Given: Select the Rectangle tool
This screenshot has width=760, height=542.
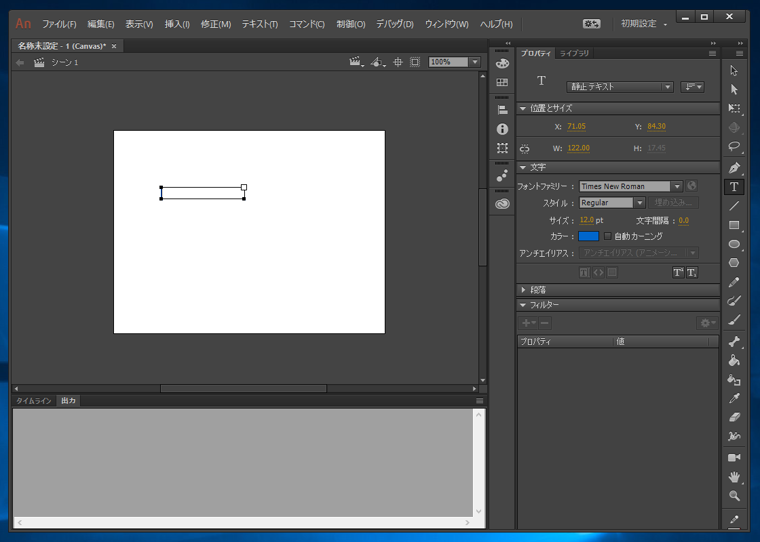Looking at the screenshot, I should tap(734, 225).
